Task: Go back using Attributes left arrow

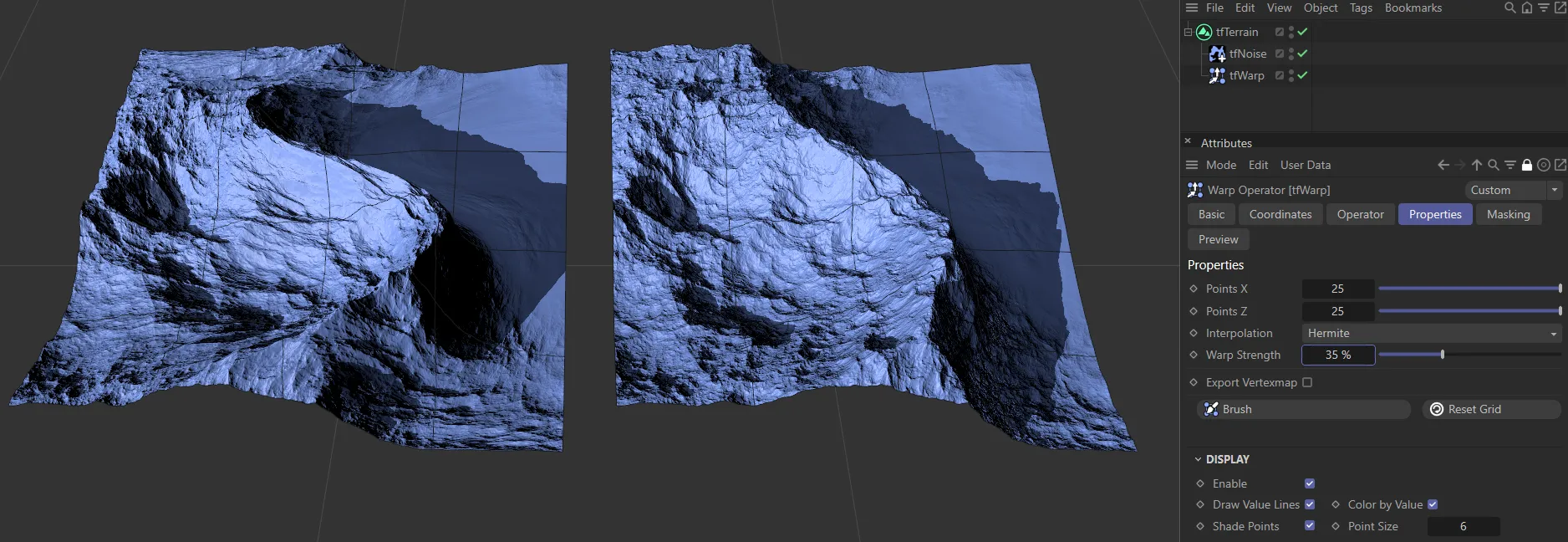Action: tap(1443, 165)
